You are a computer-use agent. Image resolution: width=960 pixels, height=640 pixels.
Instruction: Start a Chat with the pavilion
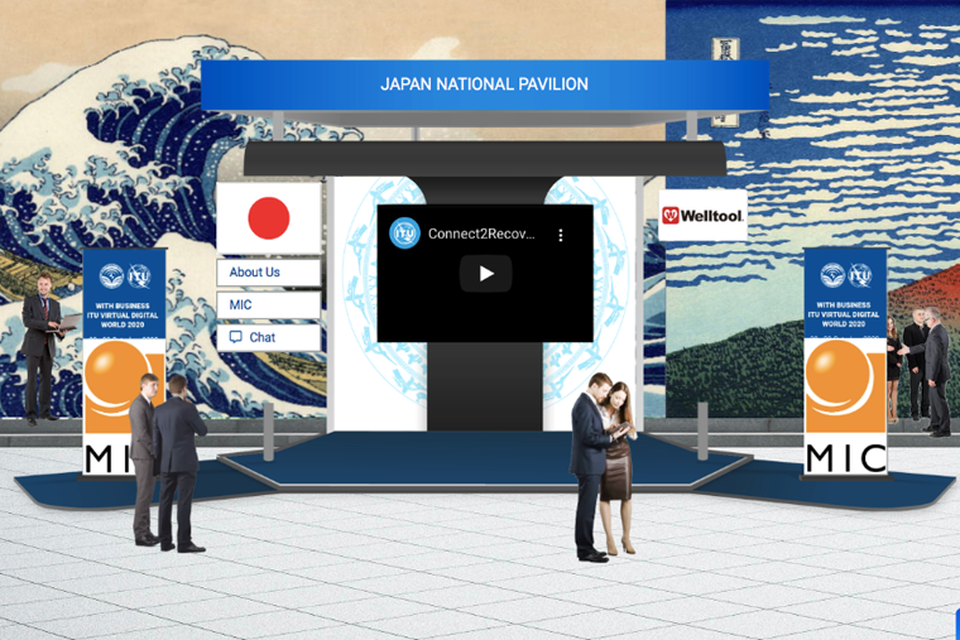coord(268,337)
